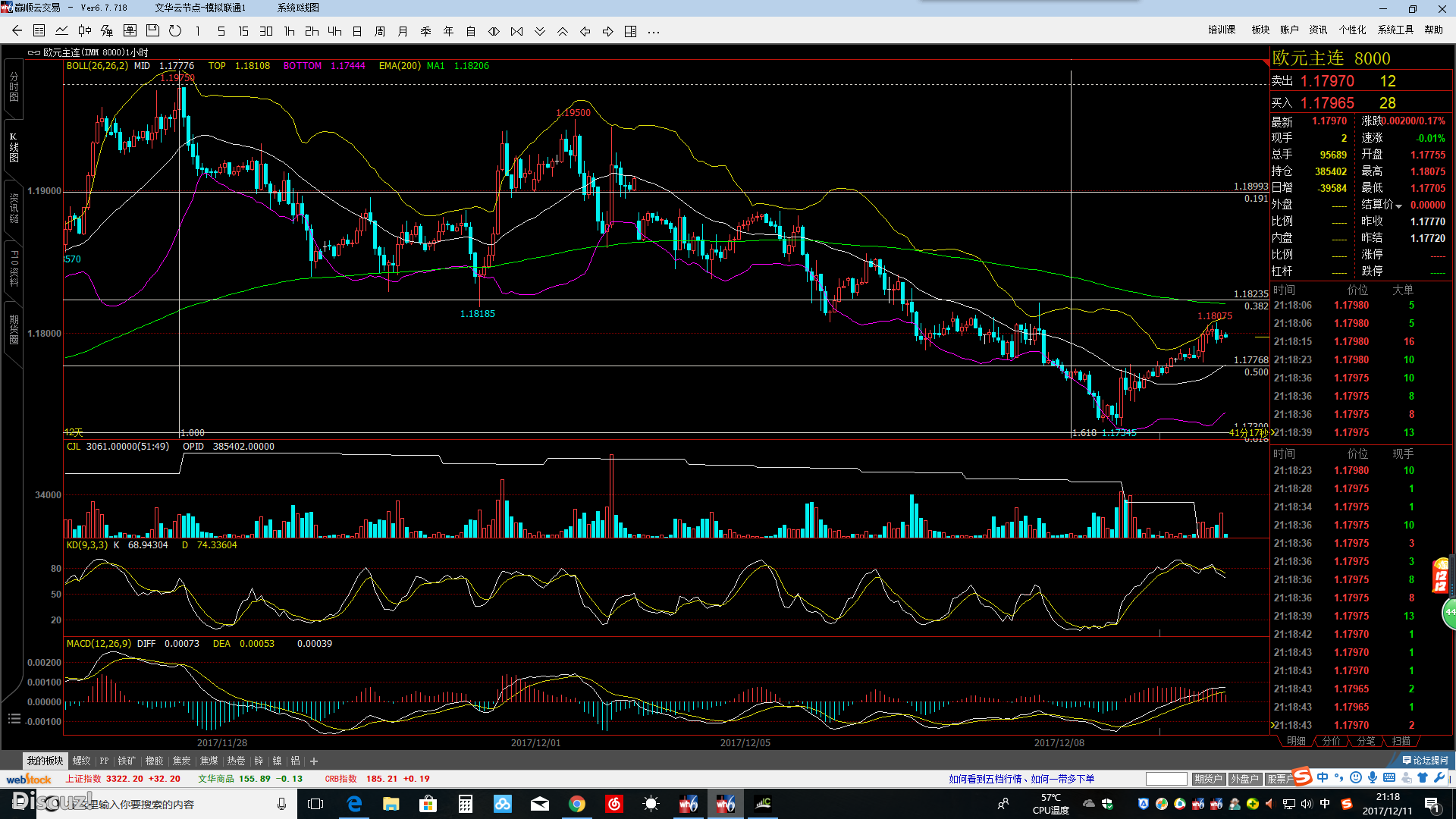Screen dimensions: 1456x819
Task: Switch to the time-sharing line chart icon
Action: tap(62, 31)
